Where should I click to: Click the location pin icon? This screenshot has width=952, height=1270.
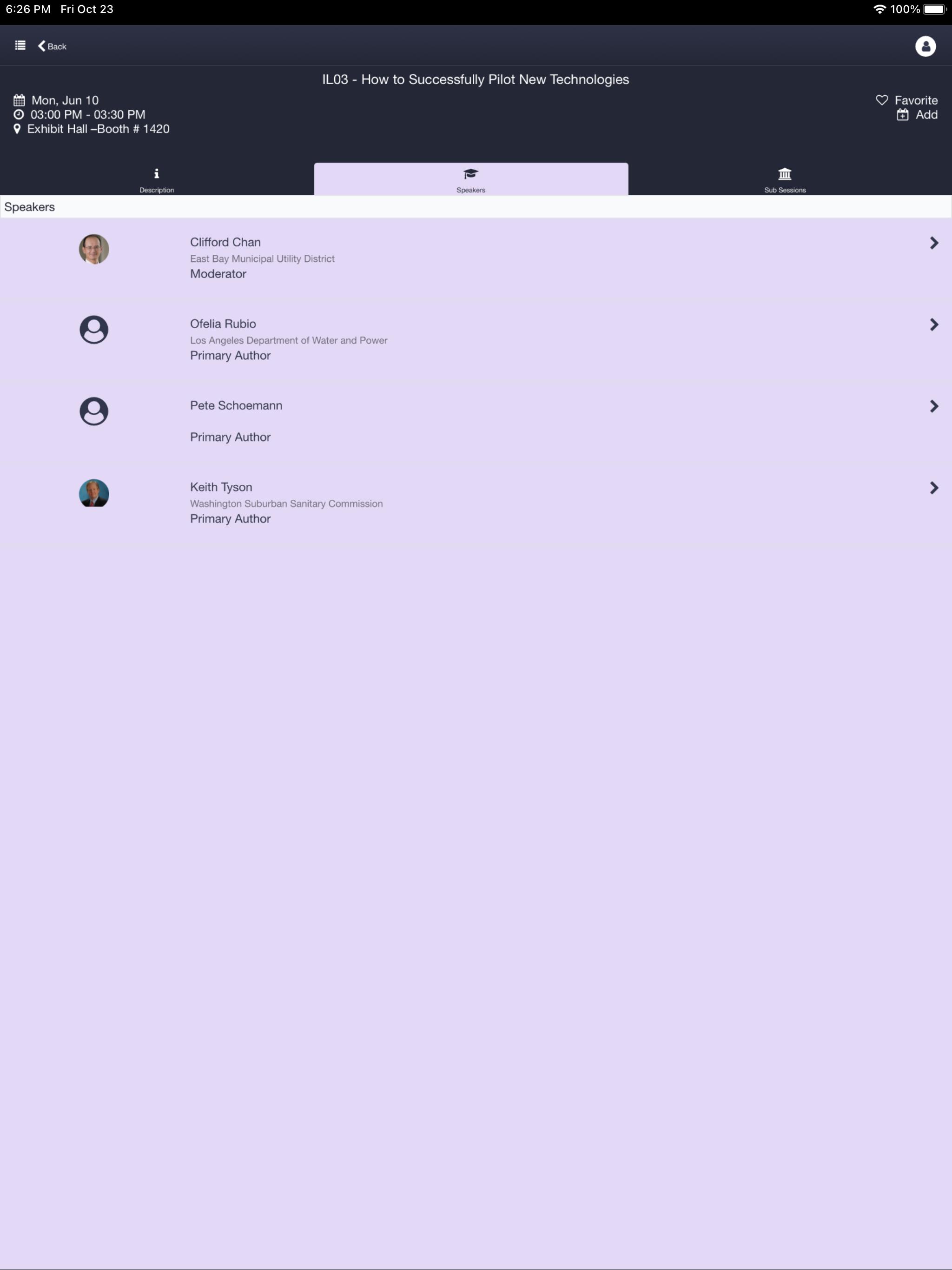(17, 129)
